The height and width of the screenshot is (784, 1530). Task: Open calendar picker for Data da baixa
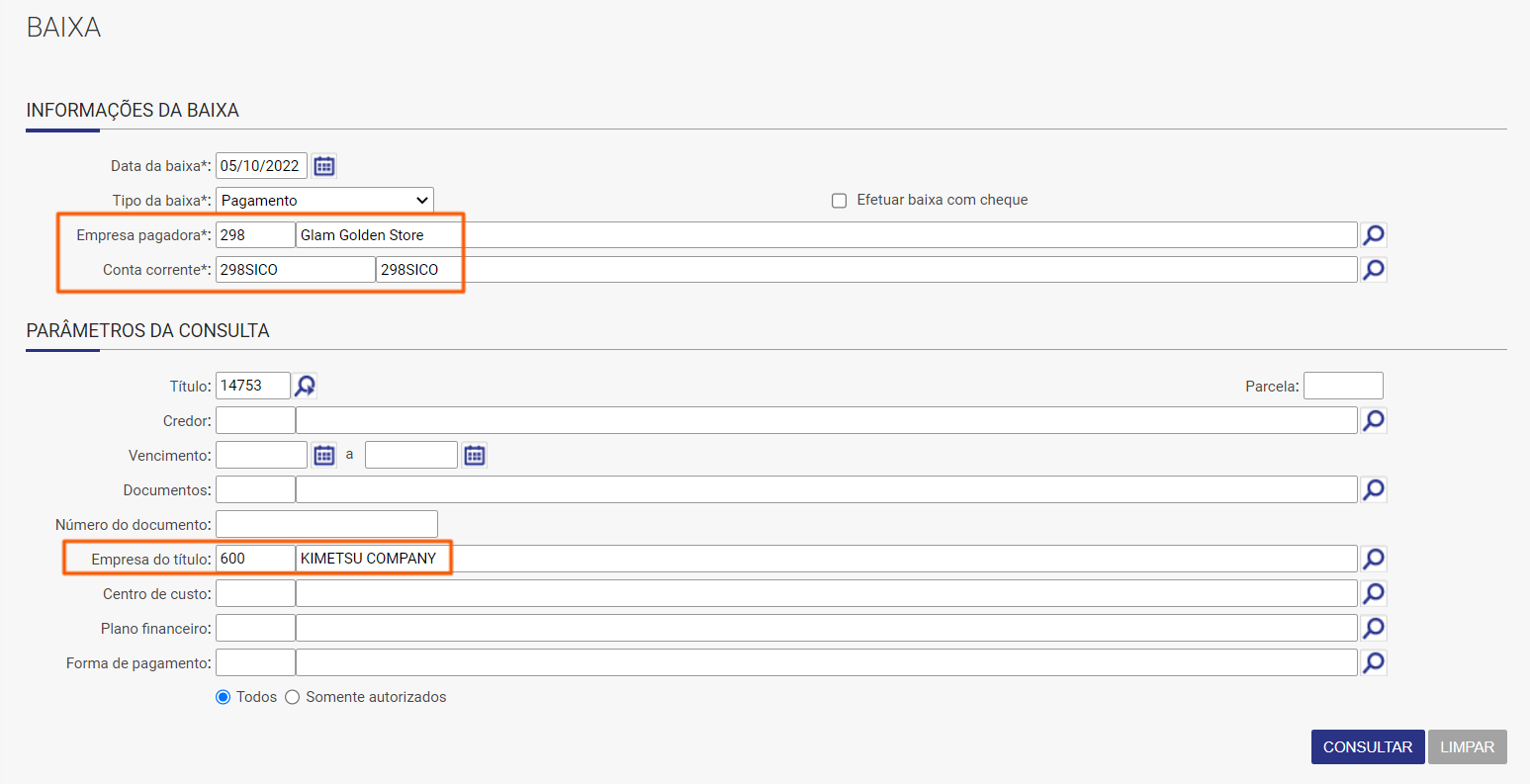click(324, 166)
